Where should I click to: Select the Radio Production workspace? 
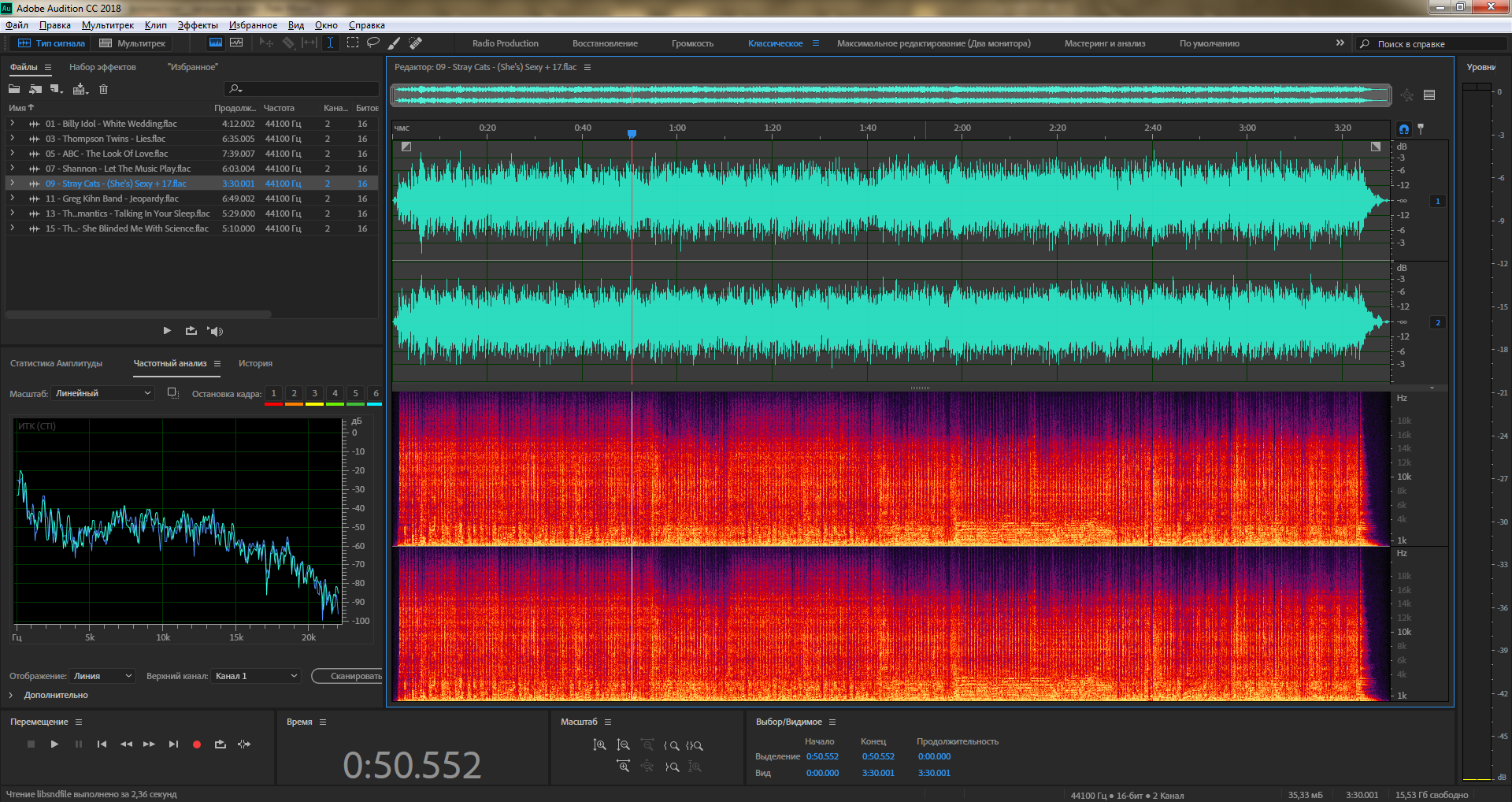506,43
